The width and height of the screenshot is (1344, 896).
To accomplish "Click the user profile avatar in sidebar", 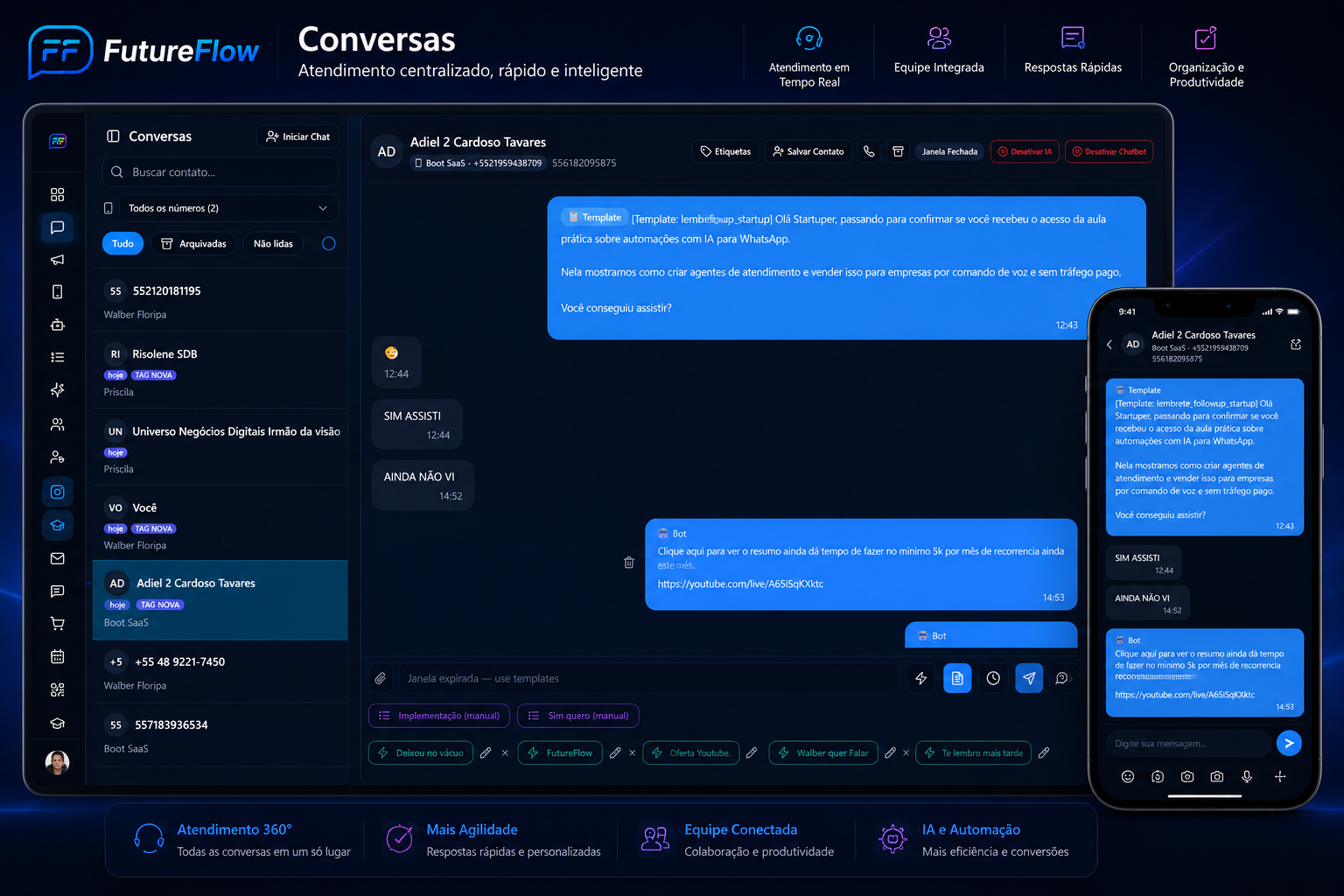I will [x=58, y=763].
